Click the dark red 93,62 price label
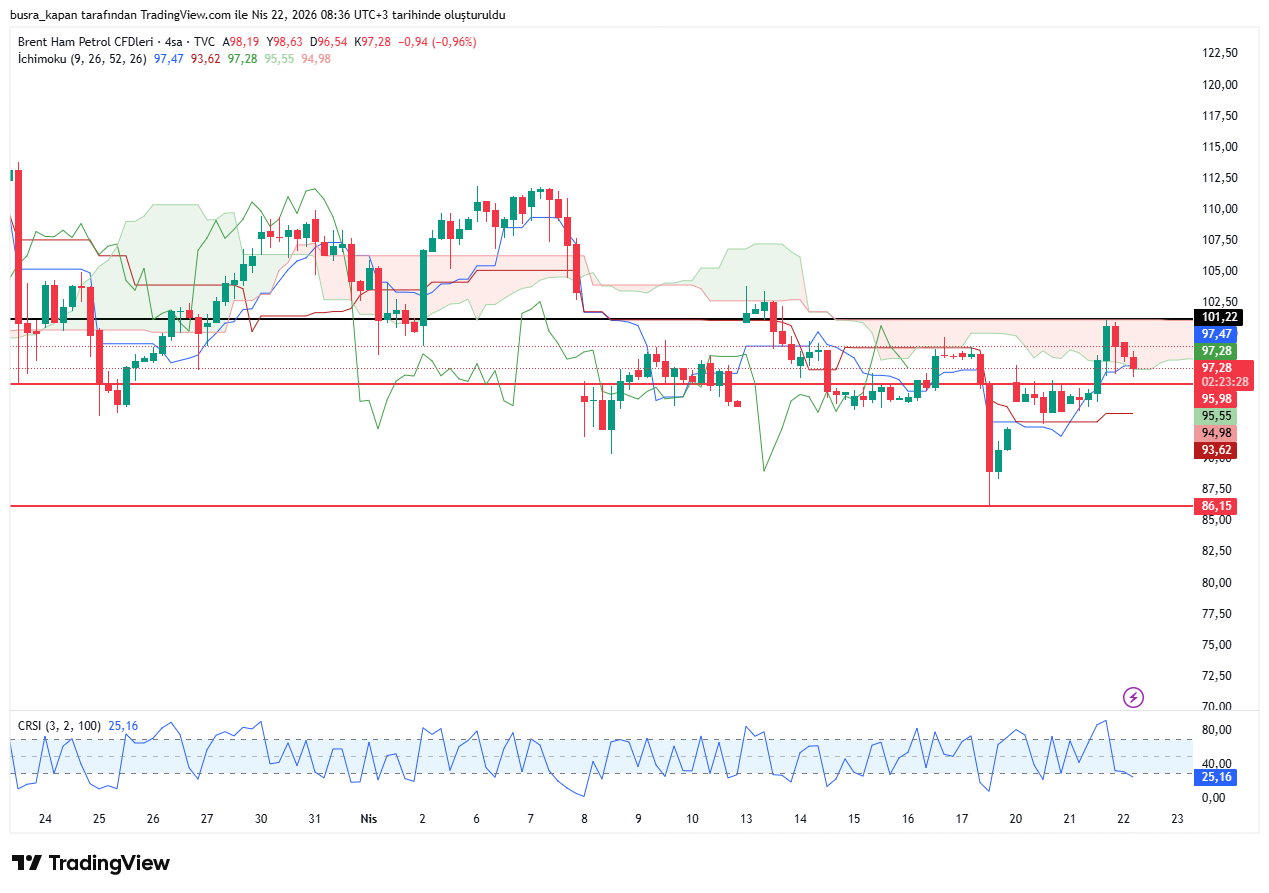The image size is (1269, 893). click(1215, 450)
